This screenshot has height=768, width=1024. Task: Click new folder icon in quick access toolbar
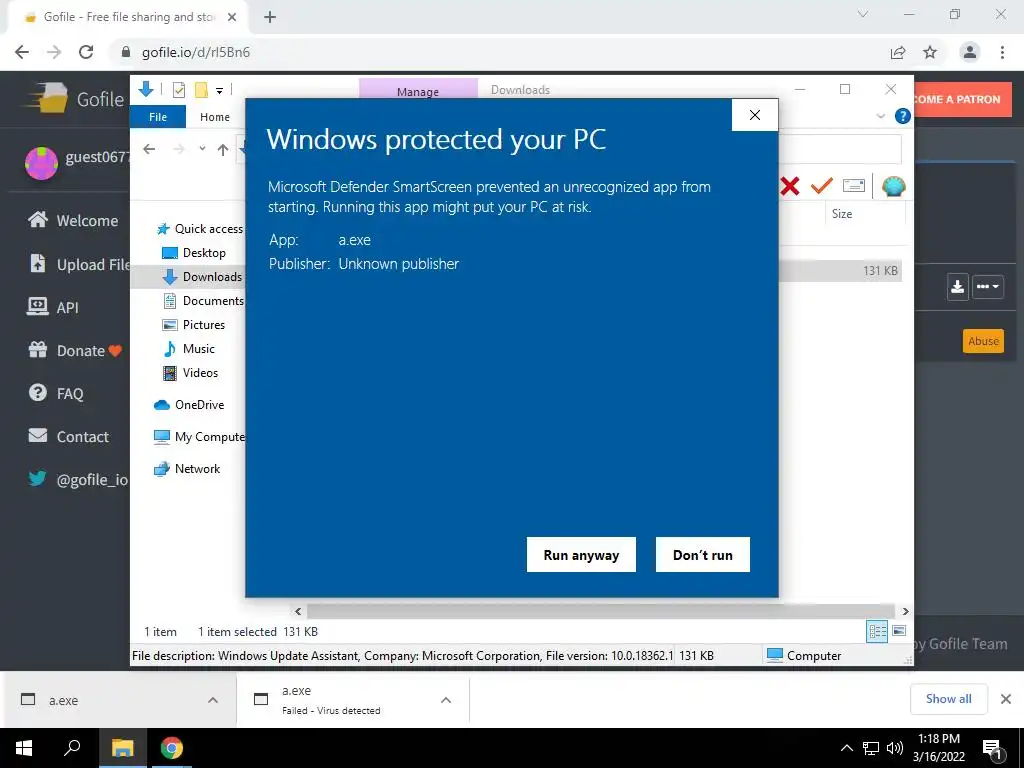201,90
